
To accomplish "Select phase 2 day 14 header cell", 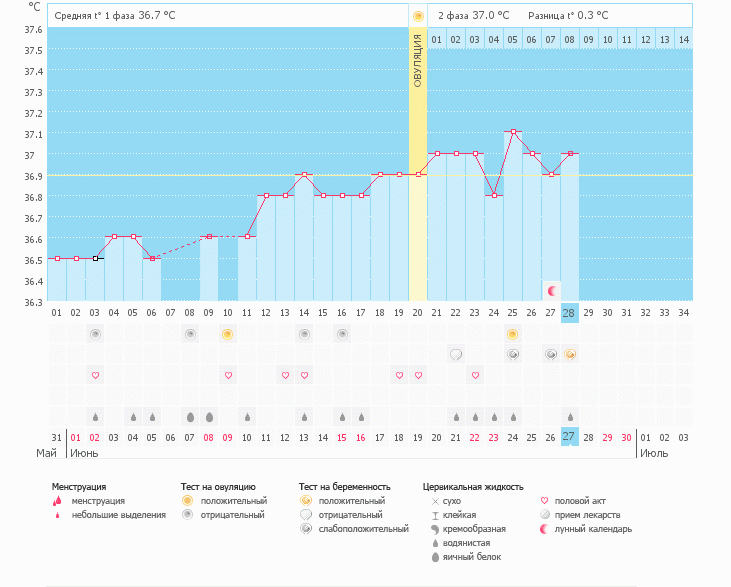I will point(683,39).
